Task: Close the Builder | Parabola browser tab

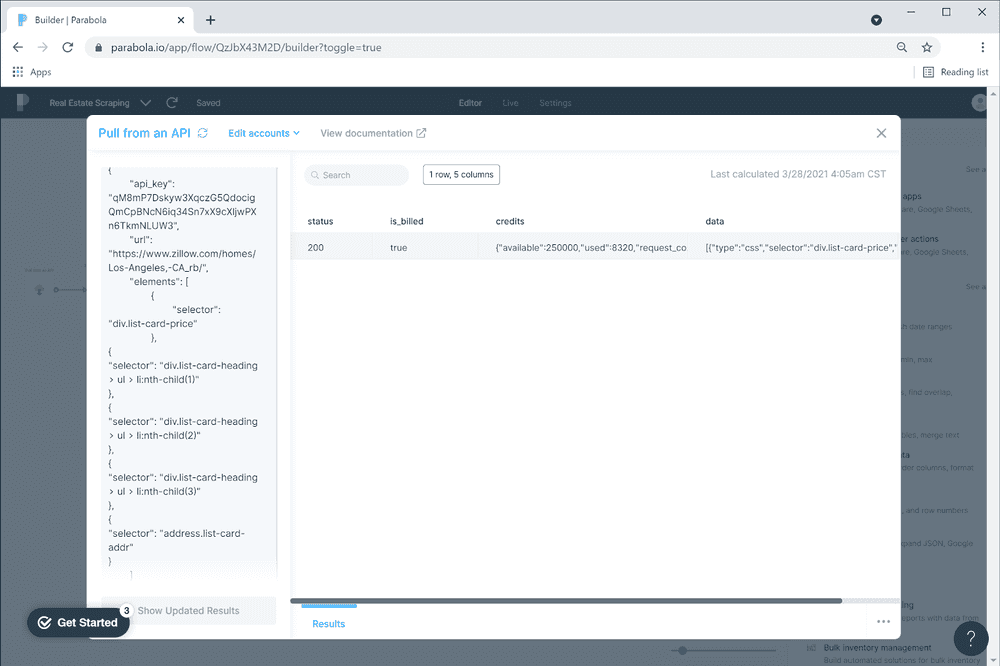Action: (180, 20)
